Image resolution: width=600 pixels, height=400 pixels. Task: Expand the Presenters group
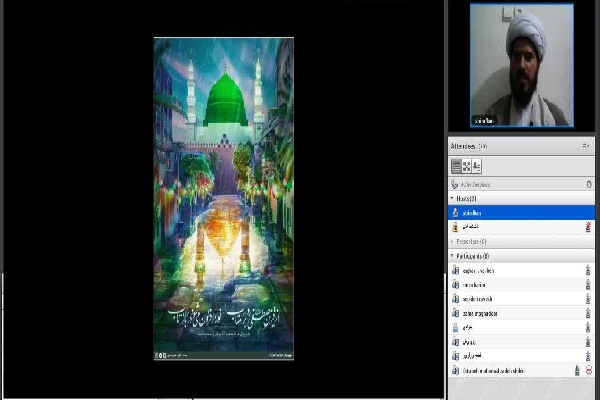point(452,242)
